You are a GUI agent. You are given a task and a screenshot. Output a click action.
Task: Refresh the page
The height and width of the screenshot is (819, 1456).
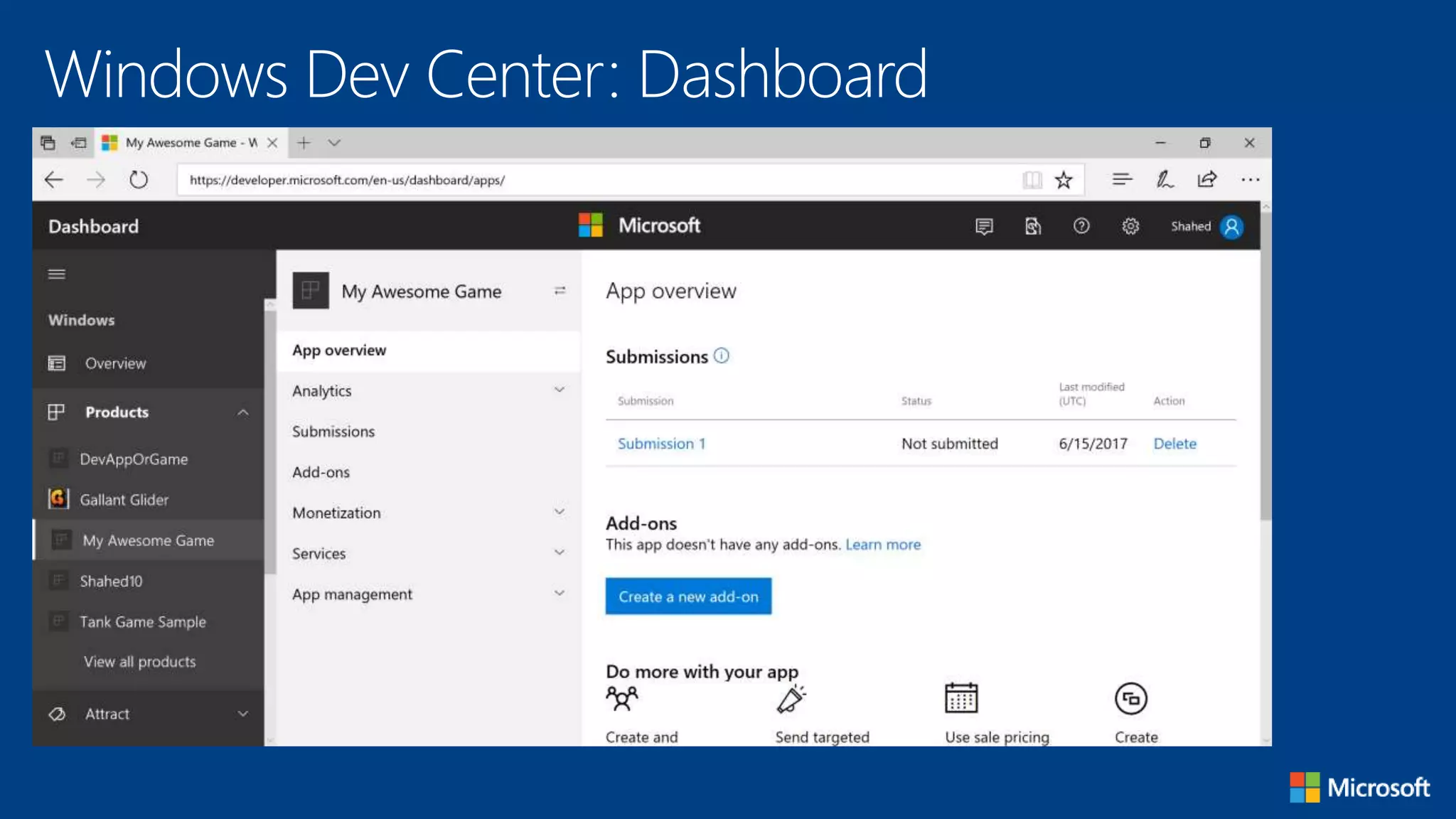click(x=139, y=180)
